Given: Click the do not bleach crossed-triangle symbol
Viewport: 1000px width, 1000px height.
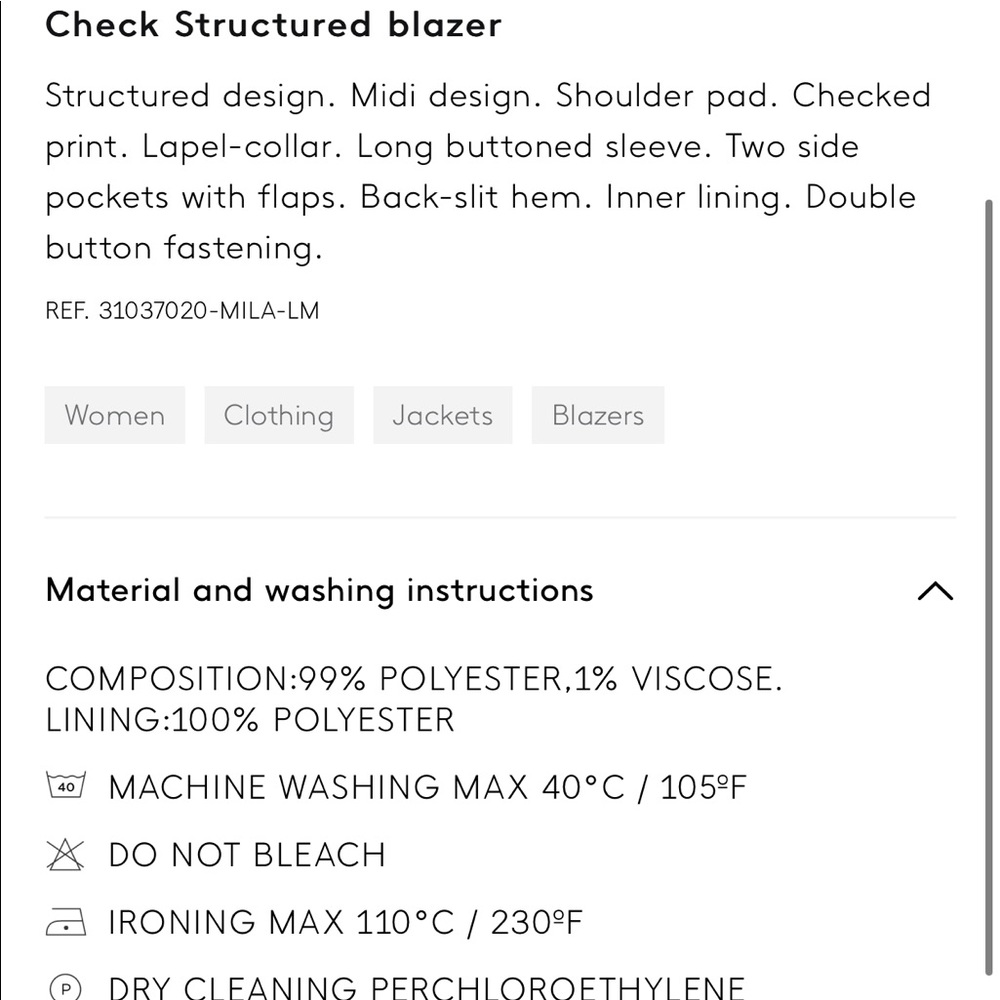Looking at the screenshot, I should 66,855.
